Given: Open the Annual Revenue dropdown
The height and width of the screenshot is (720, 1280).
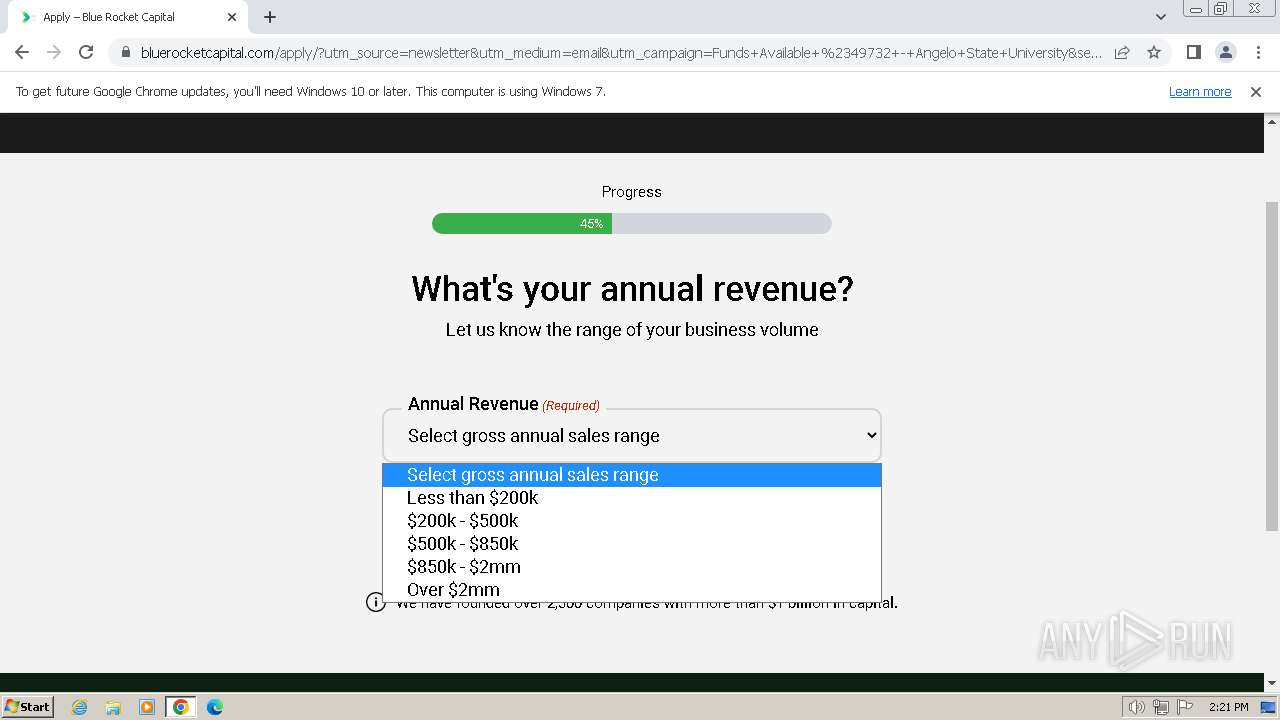Looking at the screenshot, I should coord(632,435).
